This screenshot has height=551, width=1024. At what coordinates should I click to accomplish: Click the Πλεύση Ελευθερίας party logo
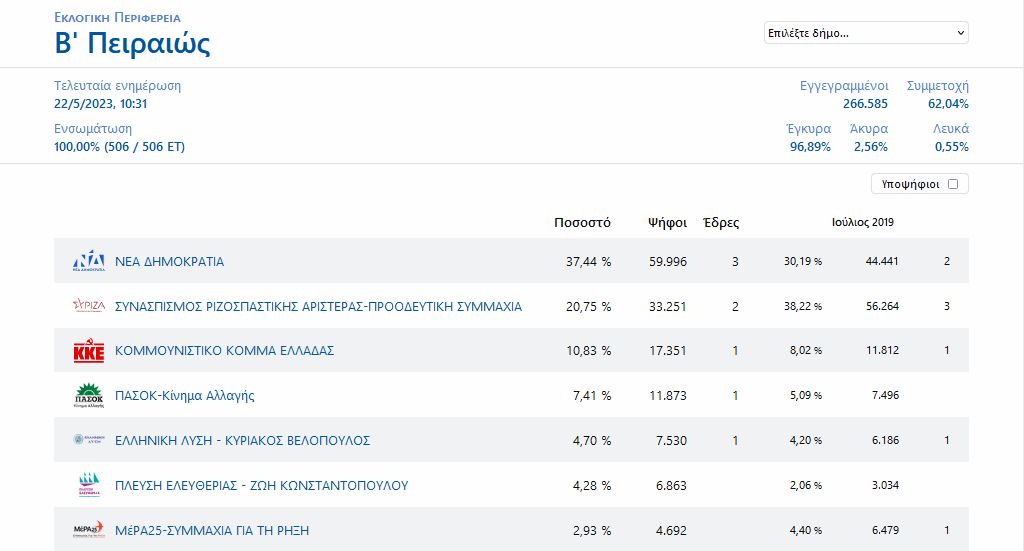pyautogui.click(x=89, y=485)
